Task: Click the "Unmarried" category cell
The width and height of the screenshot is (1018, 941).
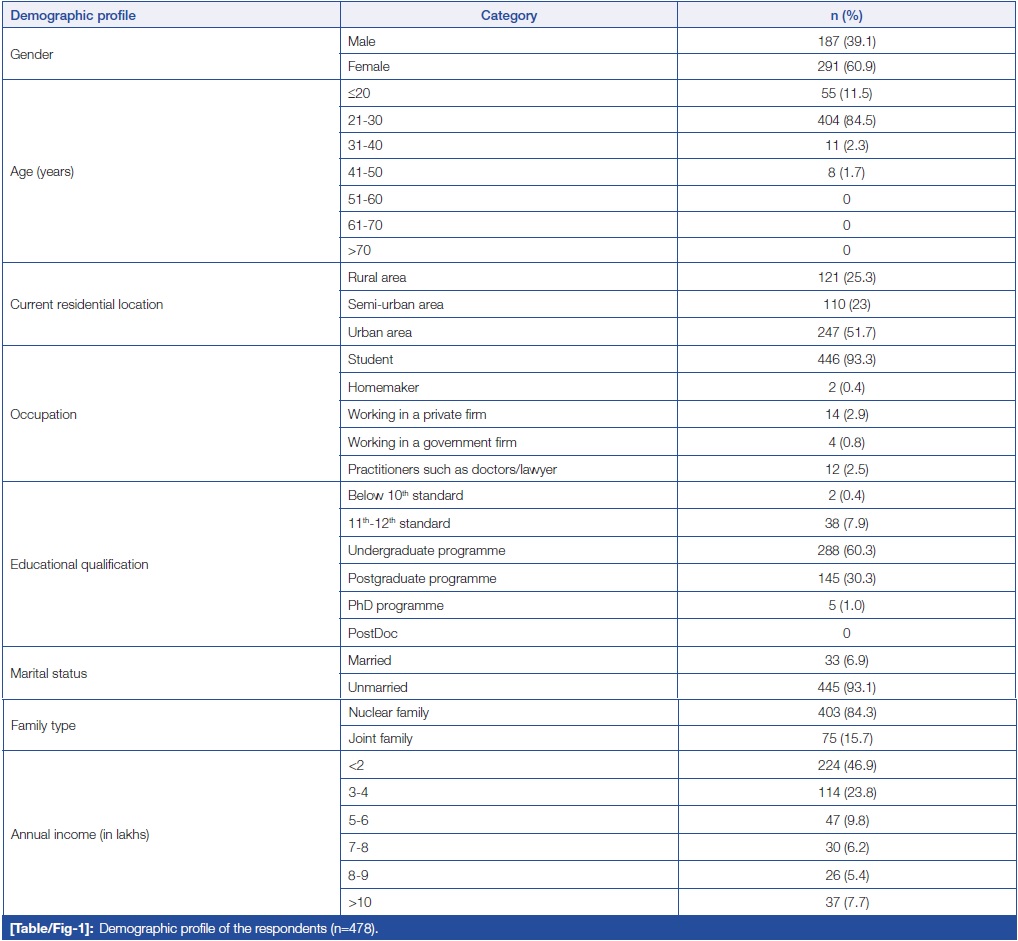Action: click(376, 688)
